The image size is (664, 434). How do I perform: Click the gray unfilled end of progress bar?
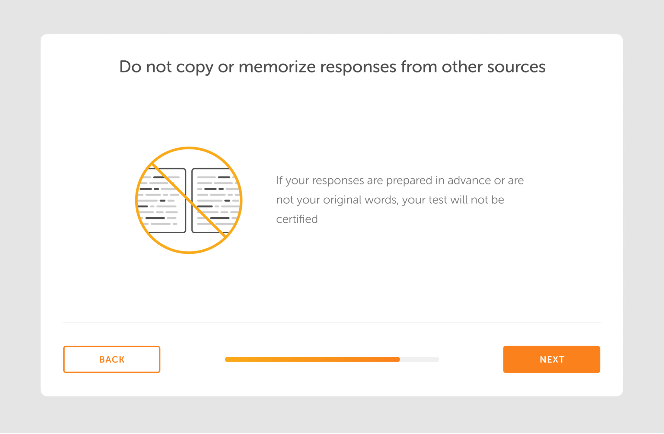click(x=420, y=359)
